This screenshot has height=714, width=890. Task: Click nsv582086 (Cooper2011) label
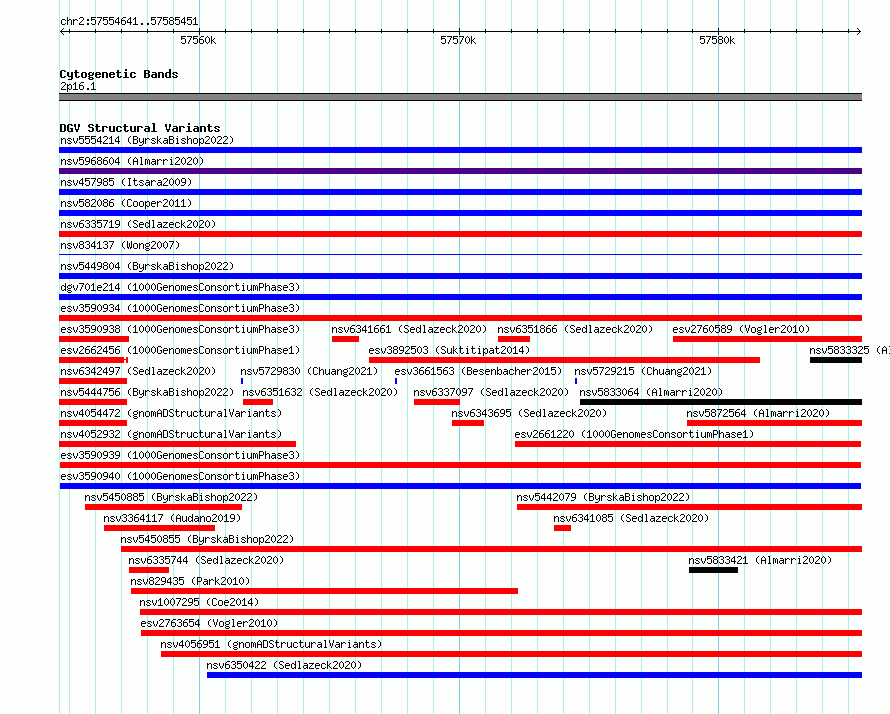tap(126, 203)
